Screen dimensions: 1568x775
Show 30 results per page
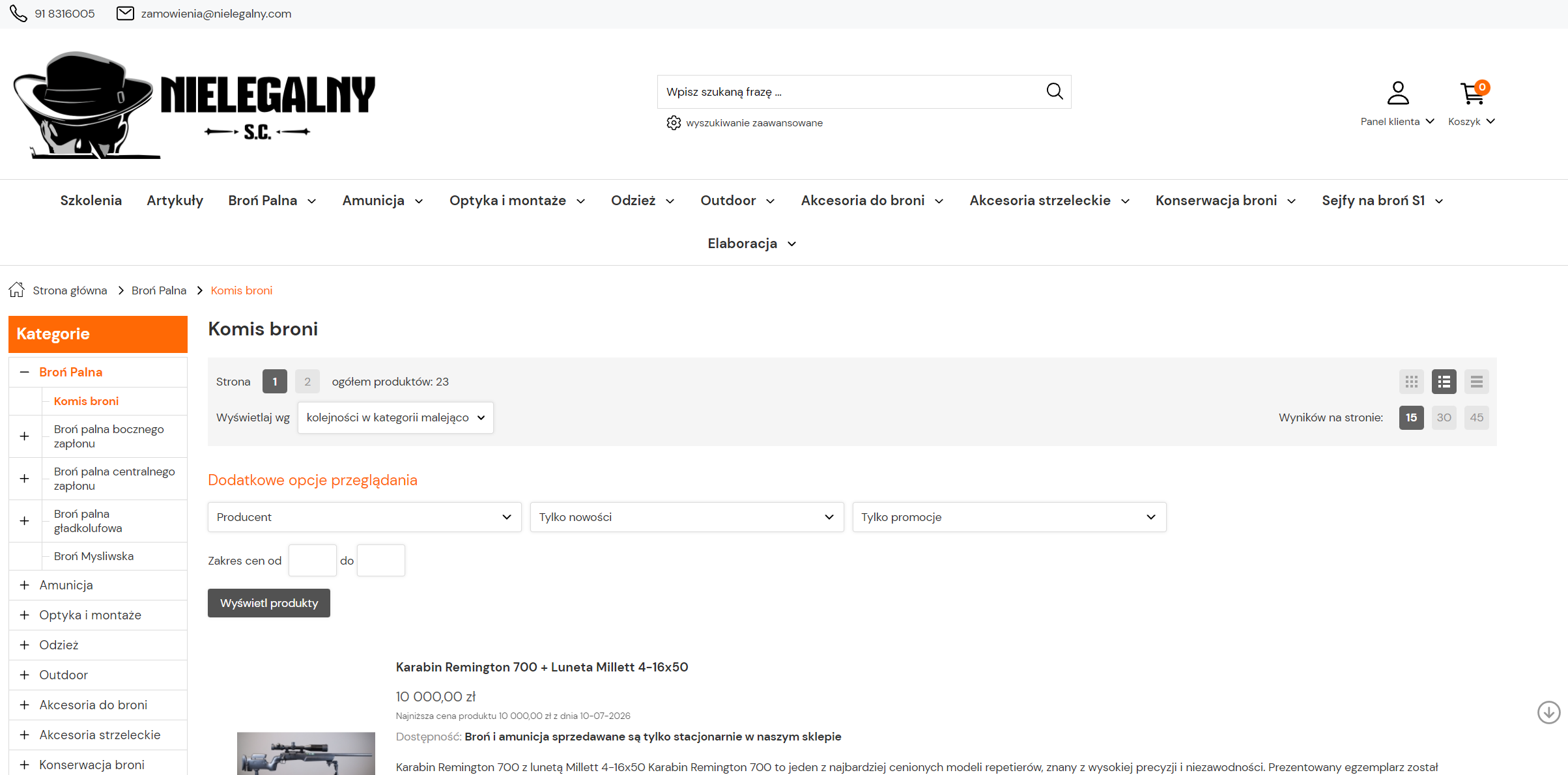click(x=1444, y=417)
